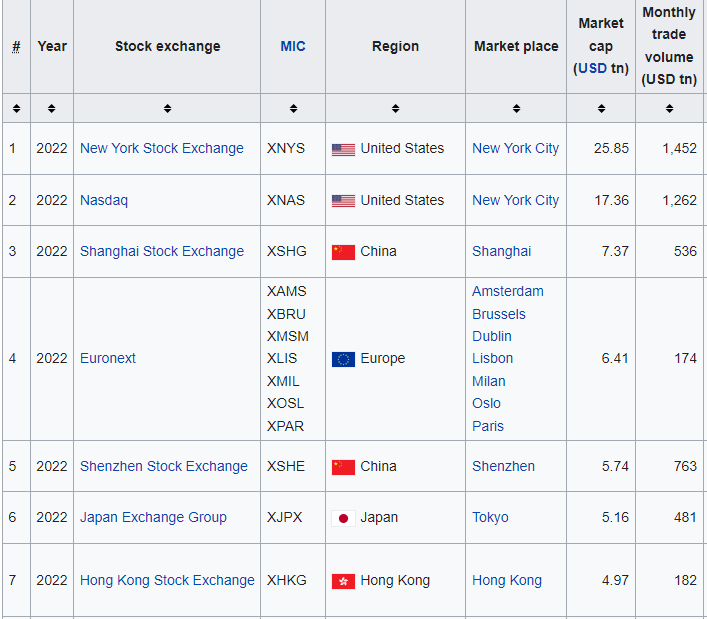Click the China flag in Shanghai row
Viewport: 707px width, 619px height.
tap(343, 252)
